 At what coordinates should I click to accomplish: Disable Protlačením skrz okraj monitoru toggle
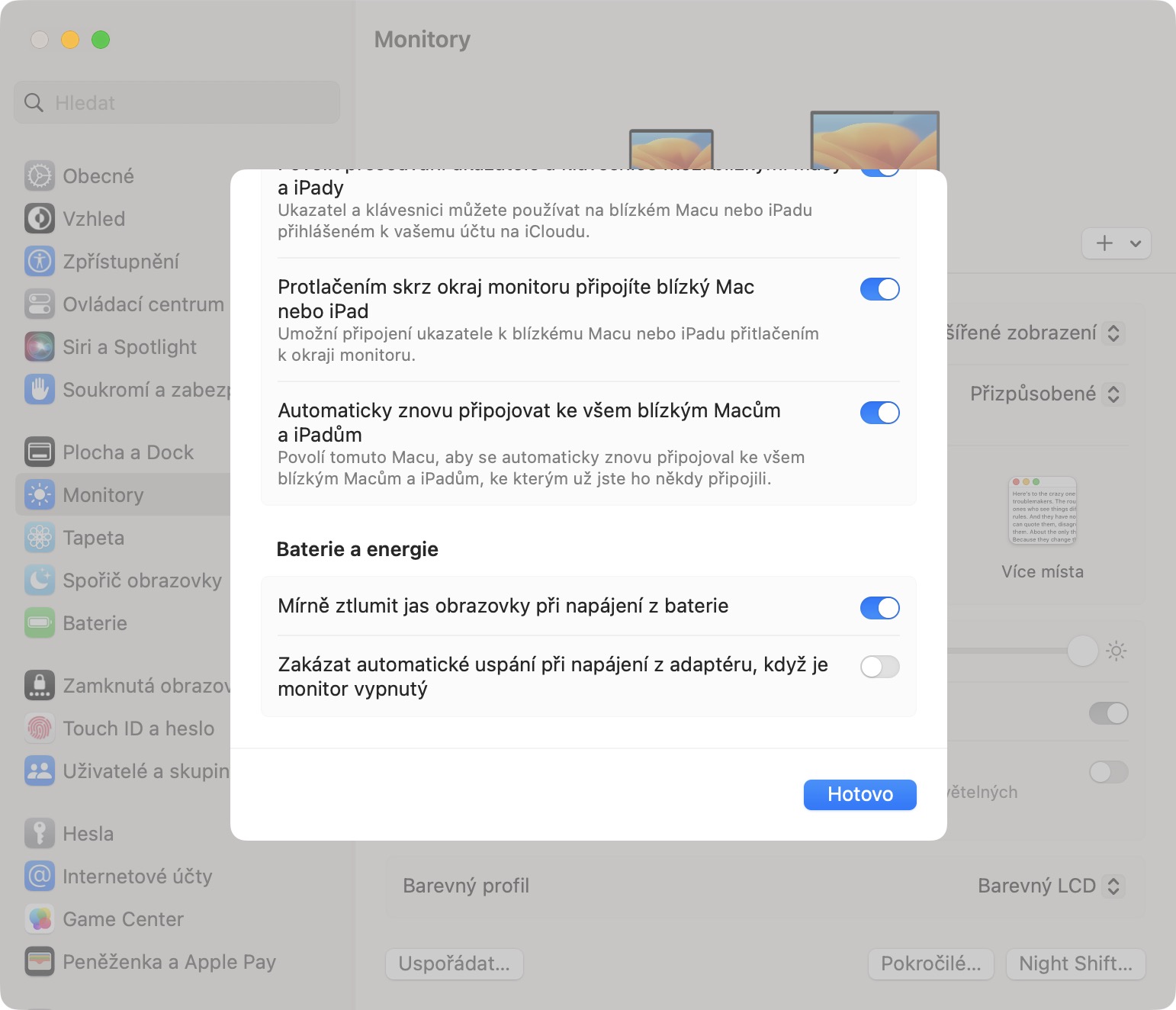pyautogui.click(x=879, y=289)
